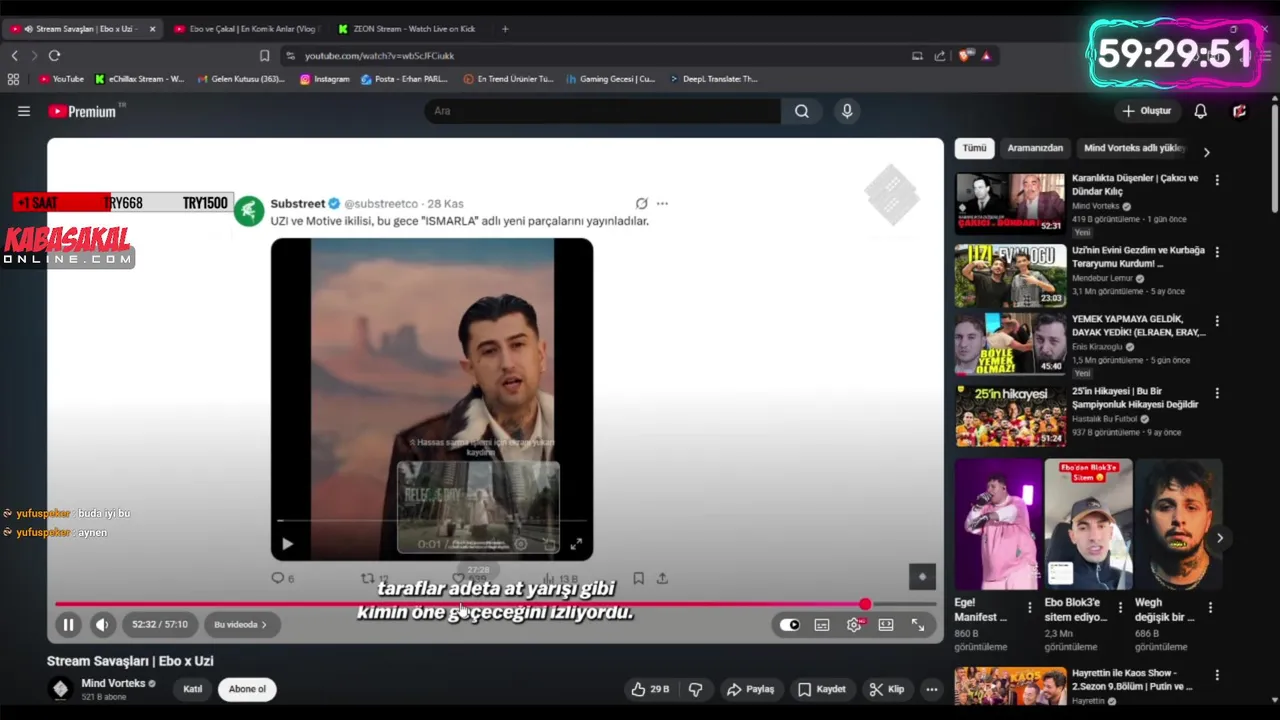The image size is (1280, 720).
Task: Click the Ara search input field
Action: [x=603, y=111]
